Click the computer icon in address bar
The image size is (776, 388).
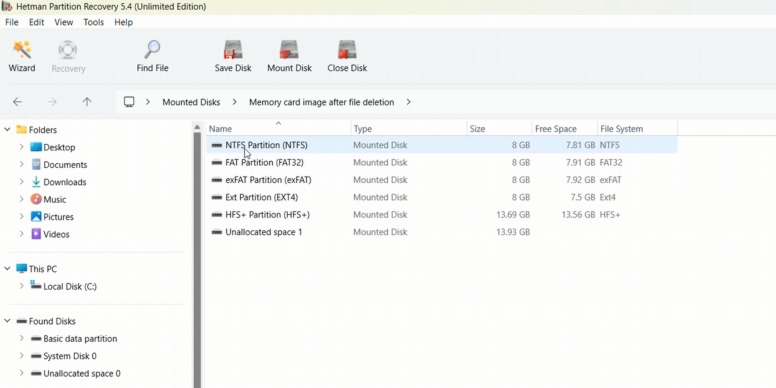129,102
